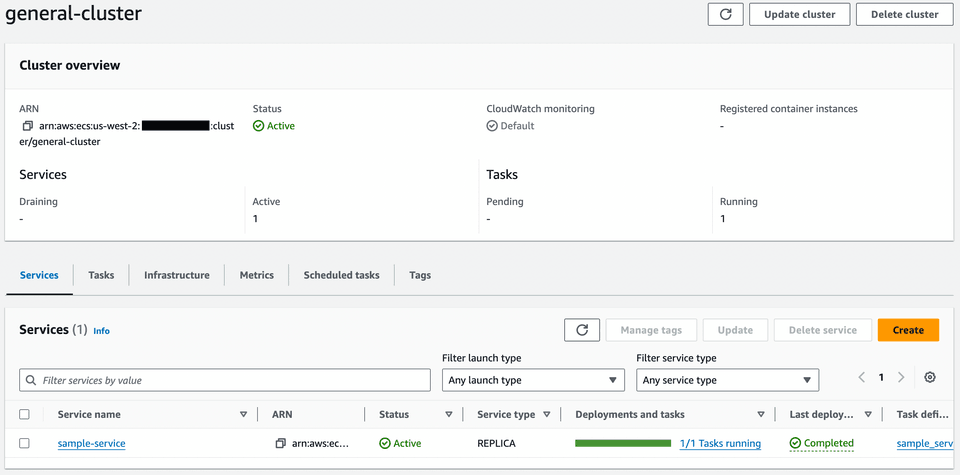The image size is (960, 475).
Task: Sort by the Last deployment column arrow
Action: click(868, 414)
